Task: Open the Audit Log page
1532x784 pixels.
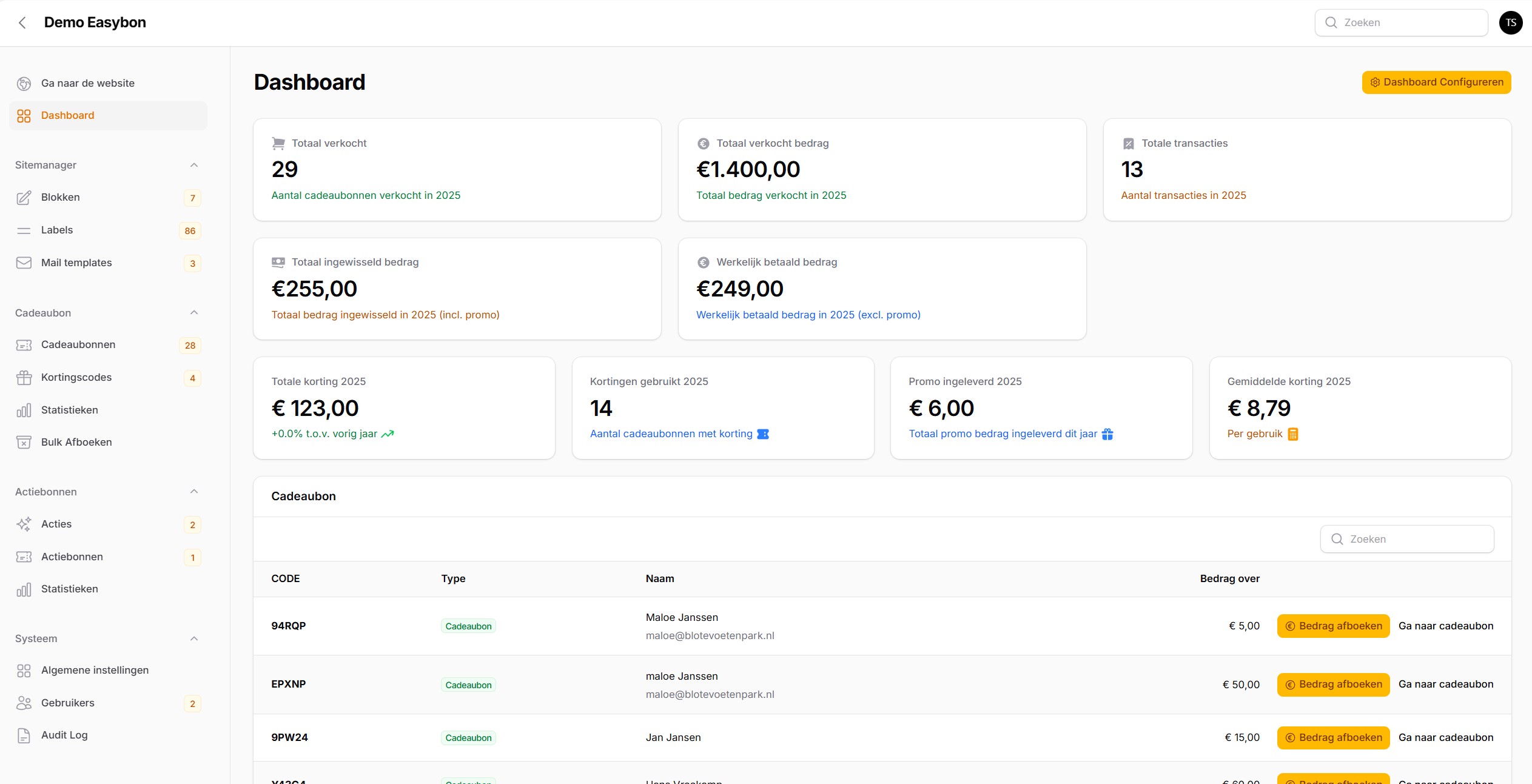Action: pos(64,735)
